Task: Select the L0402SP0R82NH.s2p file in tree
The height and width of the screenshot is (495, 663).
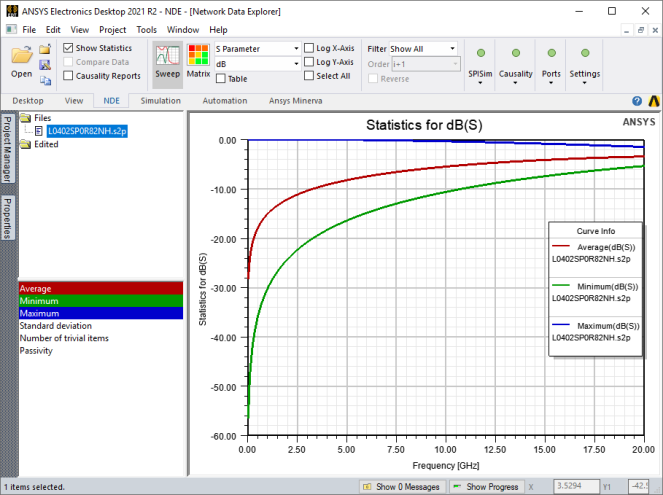Action: 87,131
